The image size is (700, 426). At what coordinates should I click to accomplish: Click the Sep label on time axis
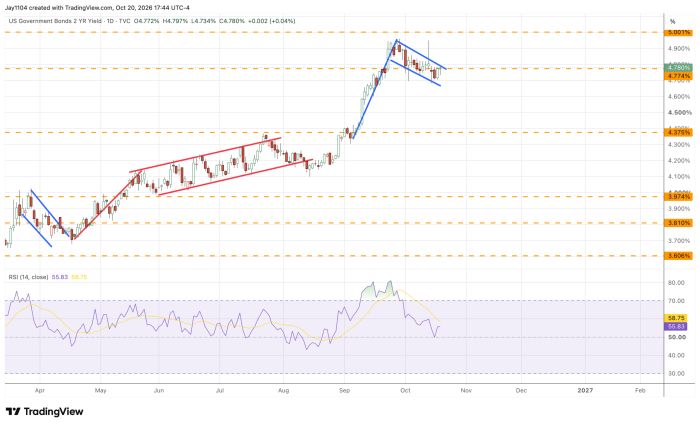344,391
